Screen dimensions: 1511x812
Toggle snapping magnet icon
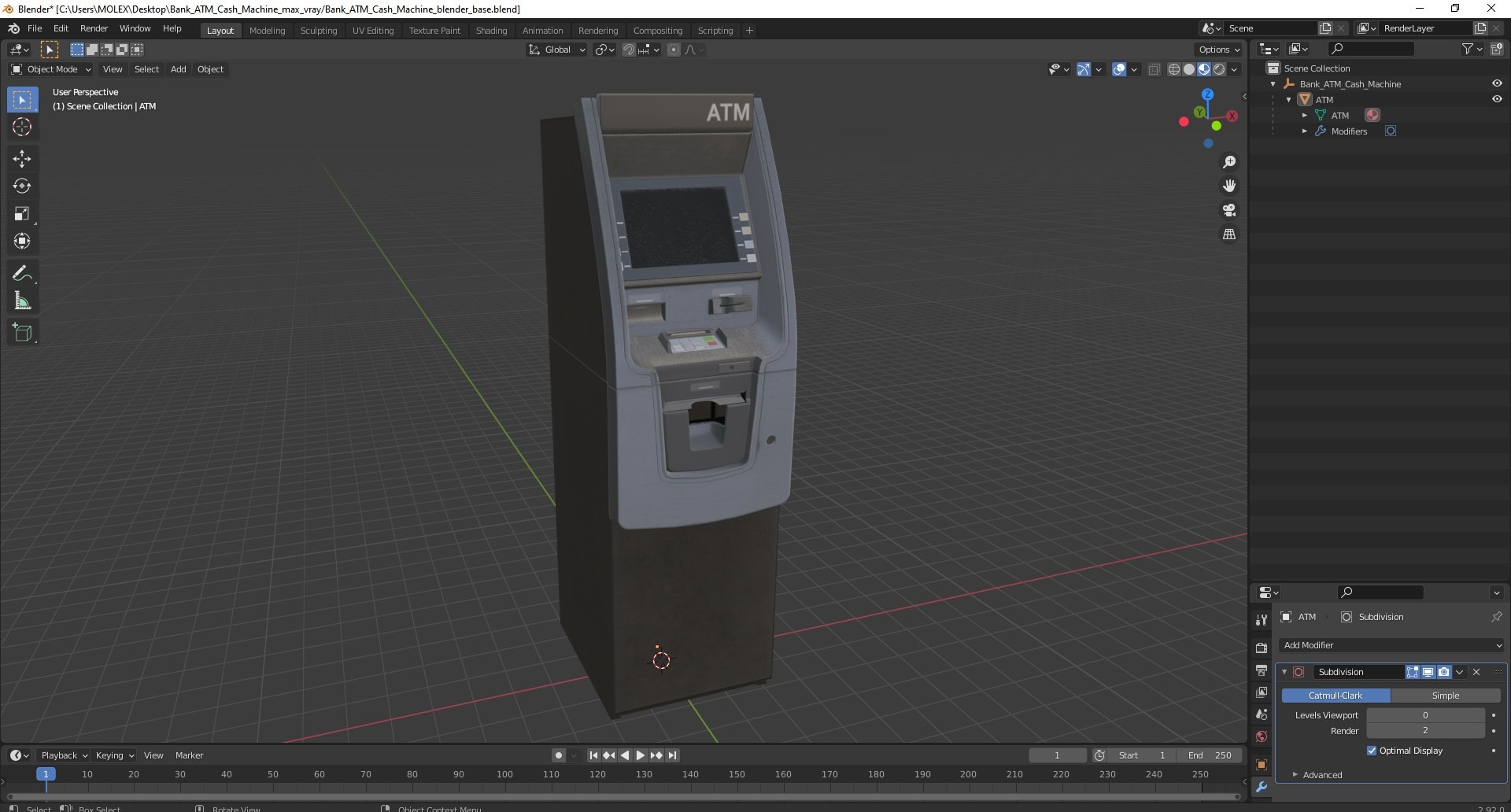pyautogui.click(x=628, y=50)
